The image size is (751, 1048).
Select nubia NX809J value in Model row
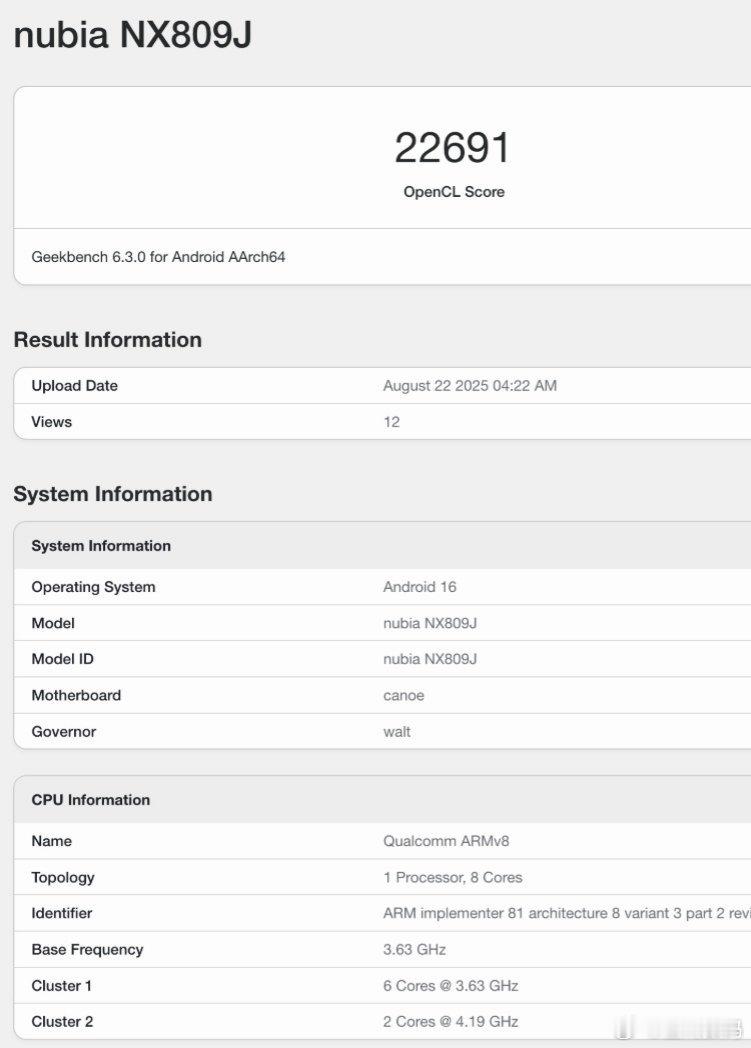tap(430, 623)
